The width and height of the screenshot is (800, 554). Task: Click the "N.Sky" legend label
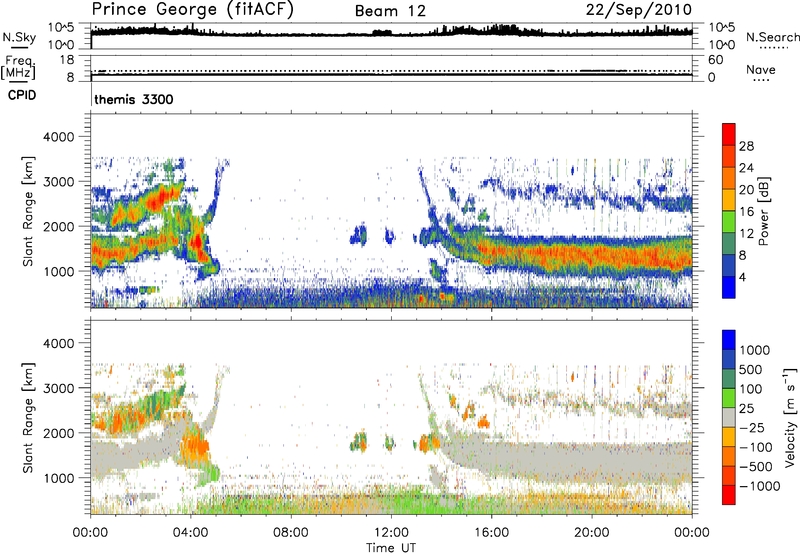19,37
